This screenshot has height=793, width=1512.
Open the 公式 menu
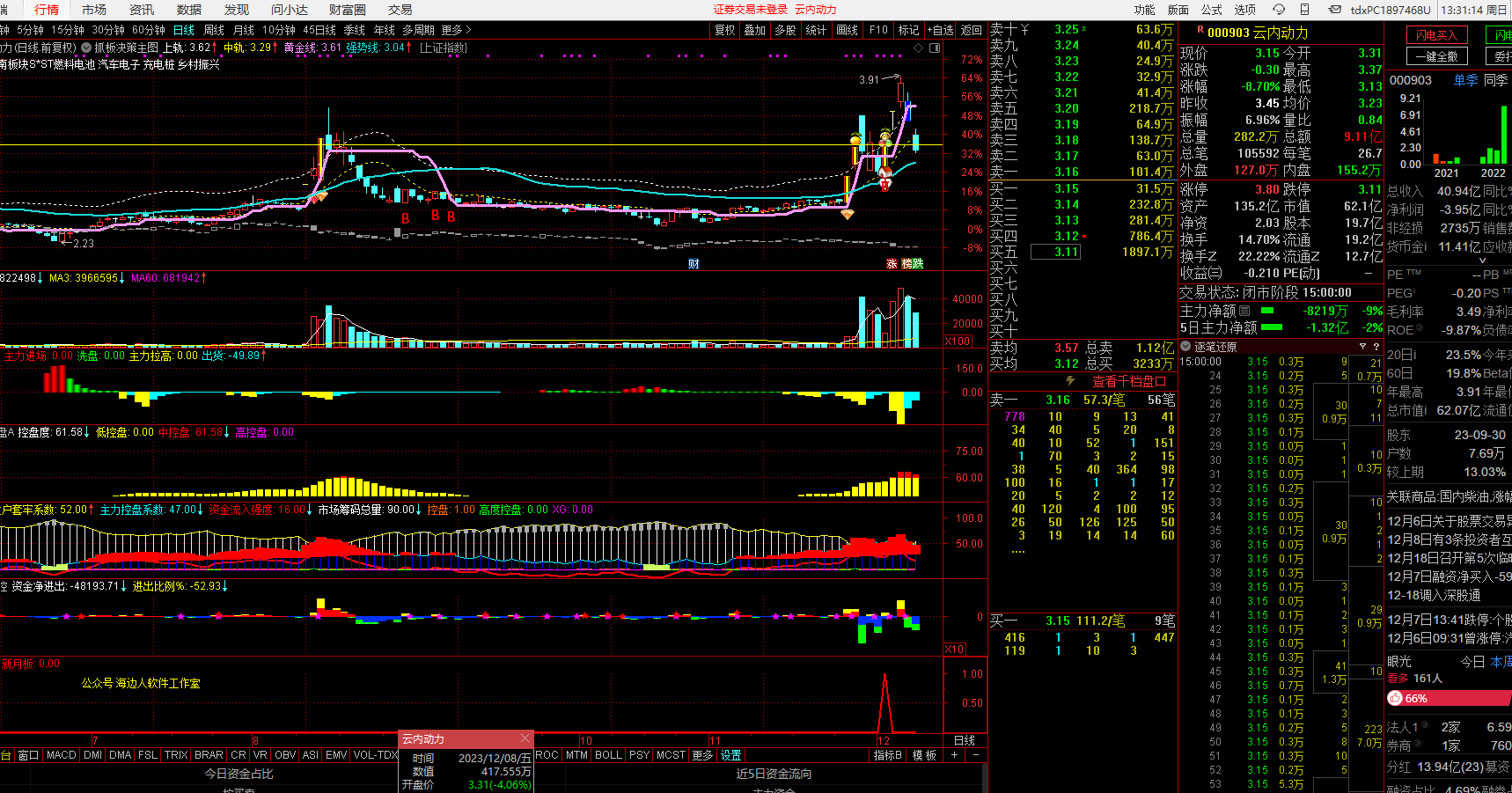click(1212, 10)
